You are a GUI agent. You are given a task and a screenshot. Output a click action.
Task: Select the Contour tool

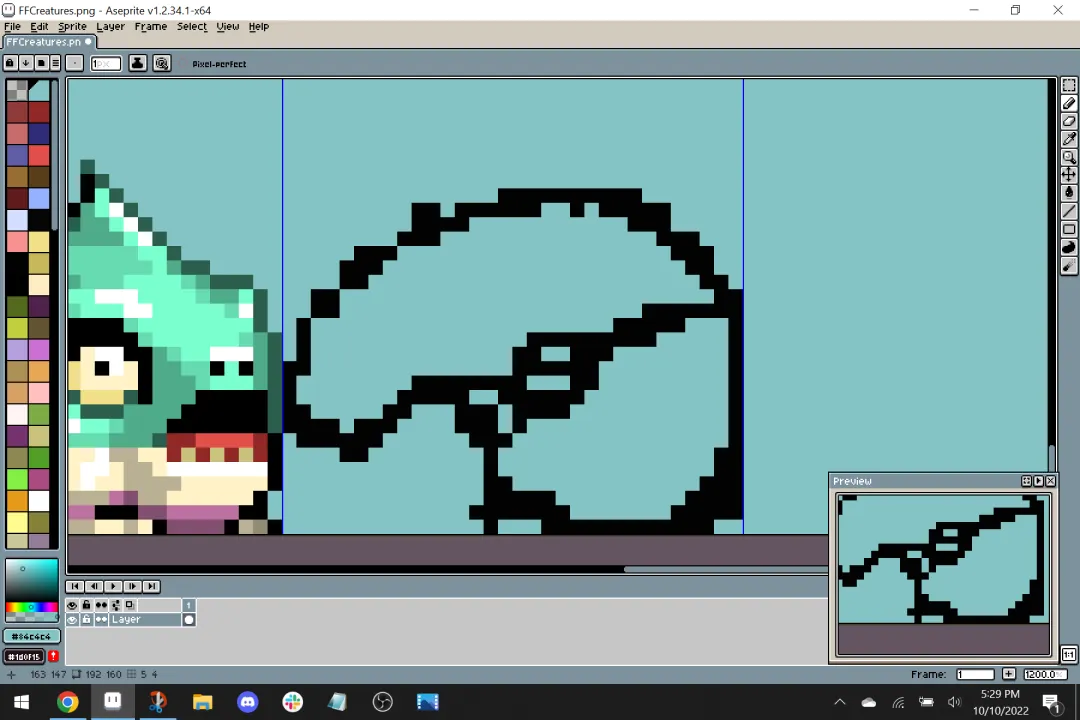1068,247
